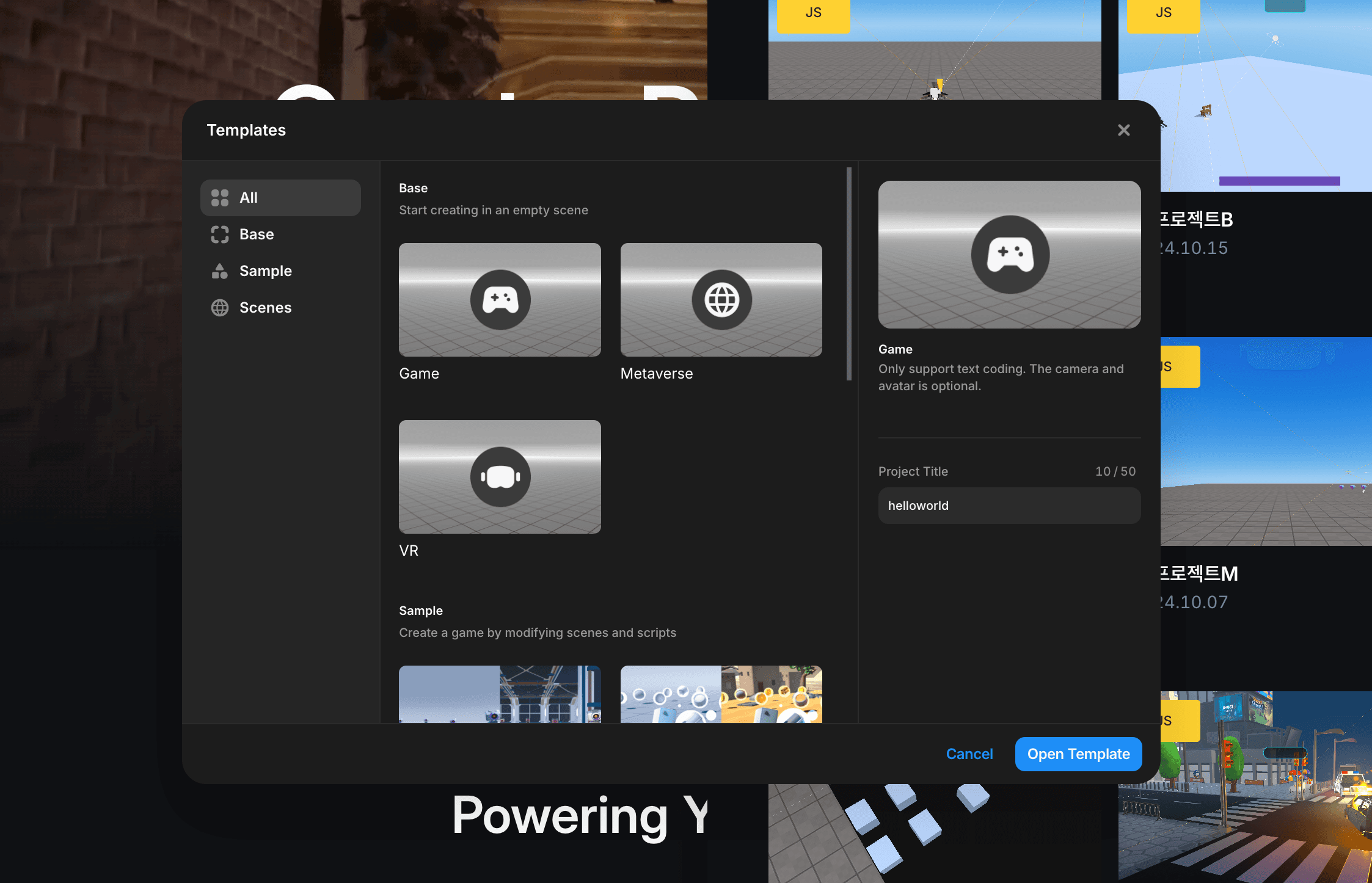Click the All grid icon
The width and height of the screenshot is (1372, 883).
[x=220, y=198]
